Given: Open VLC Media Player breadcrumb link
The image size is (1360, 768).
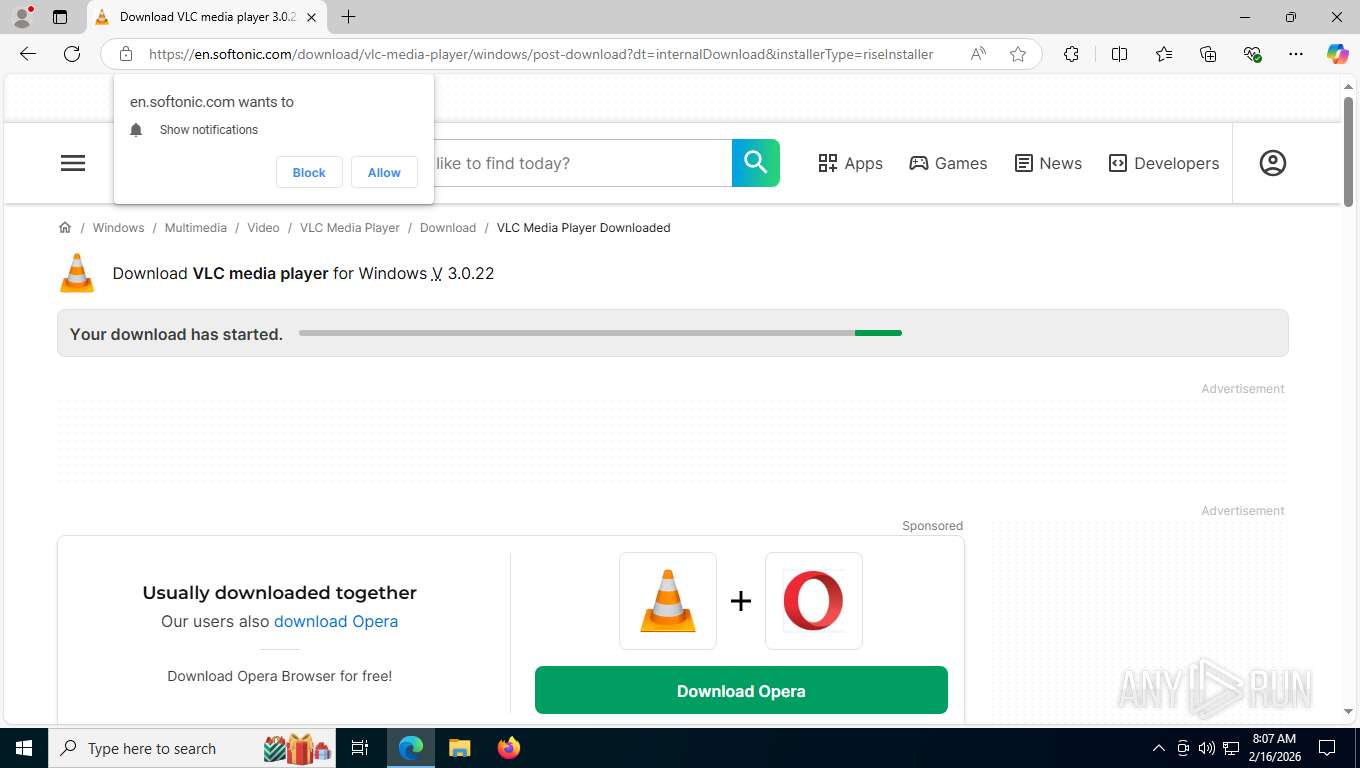Looking at the screenshot, I should pyautogui.click(x=350, y=228).
